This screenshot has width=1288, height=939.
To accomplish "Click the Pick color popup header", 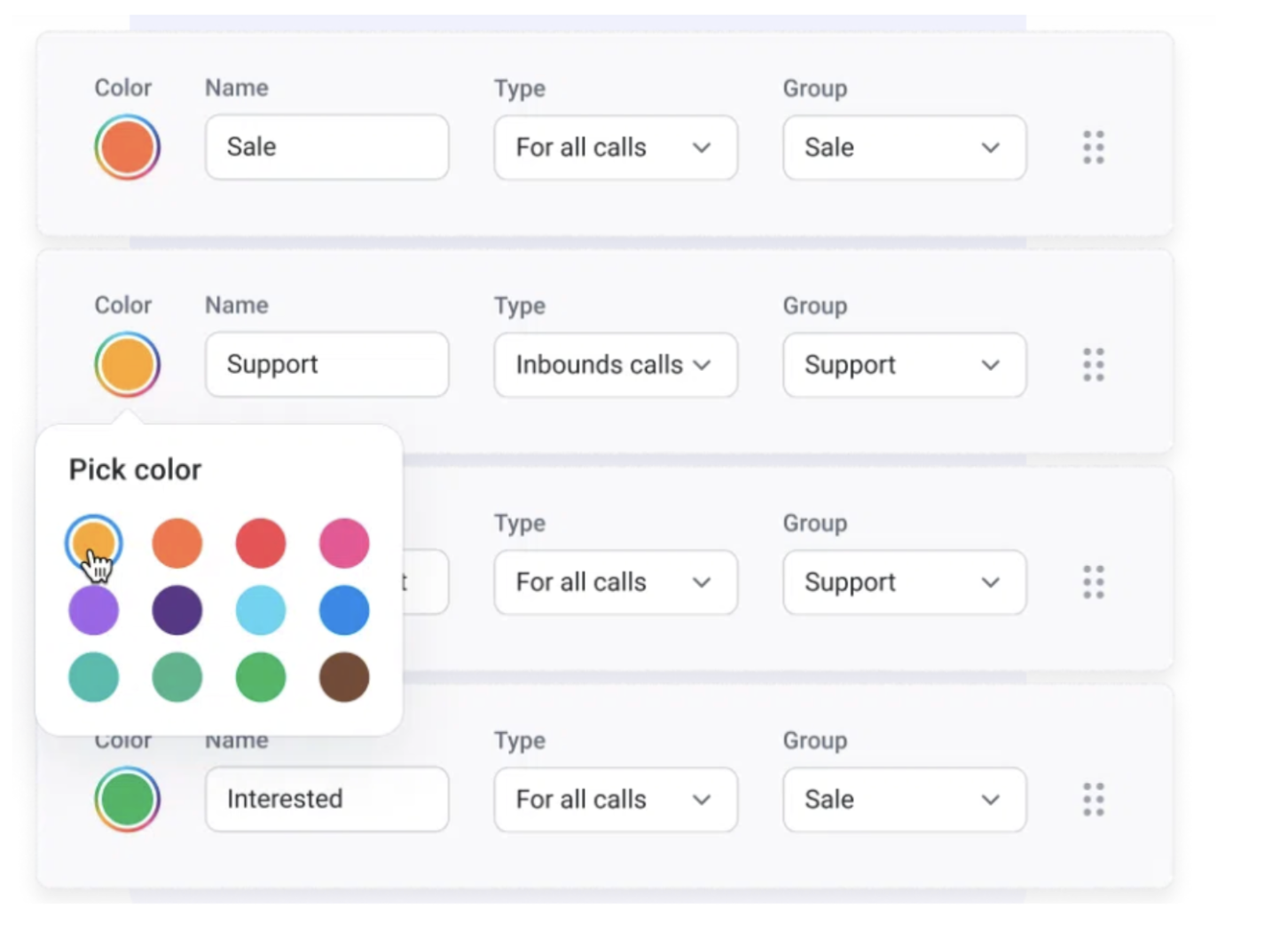I will pyautogui.click(x=135, y=469).
